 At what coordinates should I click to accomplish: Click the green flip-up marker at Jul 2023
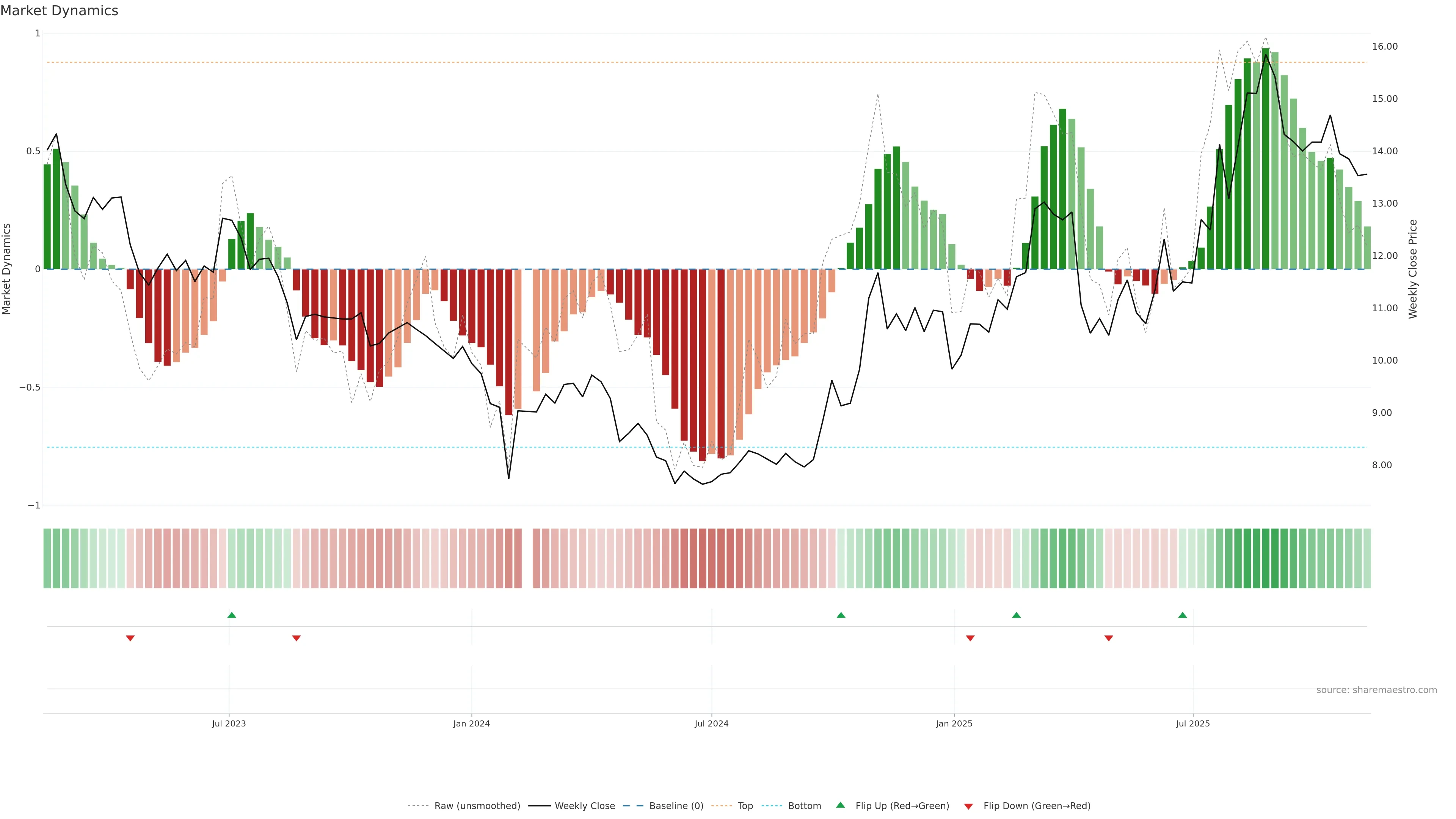(x=232, y=615)
